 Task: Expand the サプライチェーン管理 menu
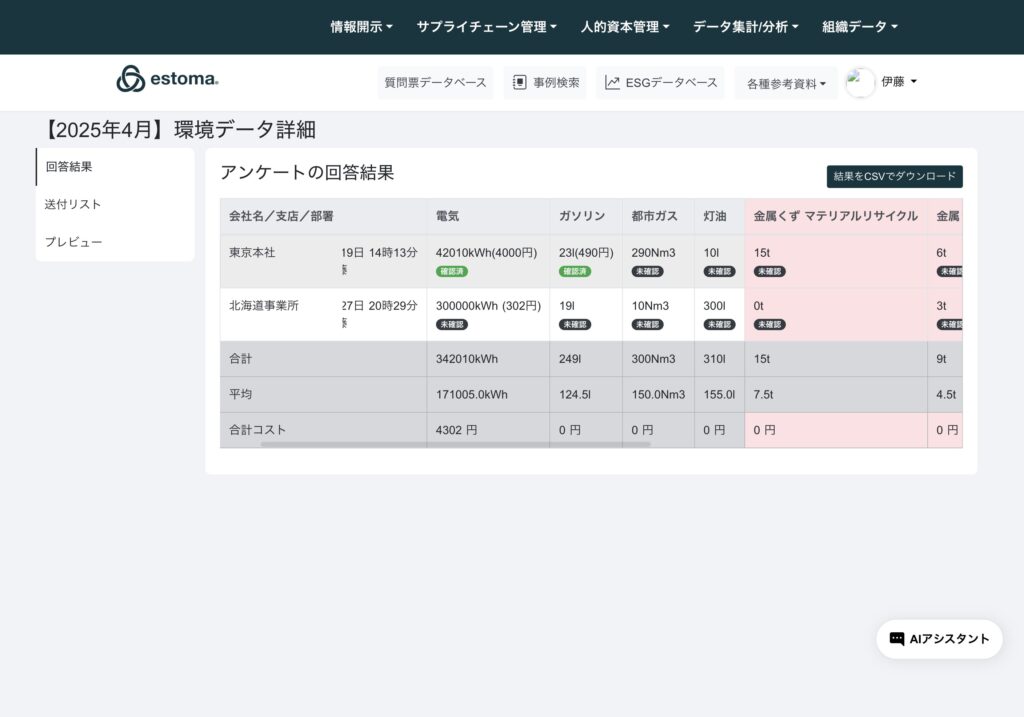click(486, 27)
